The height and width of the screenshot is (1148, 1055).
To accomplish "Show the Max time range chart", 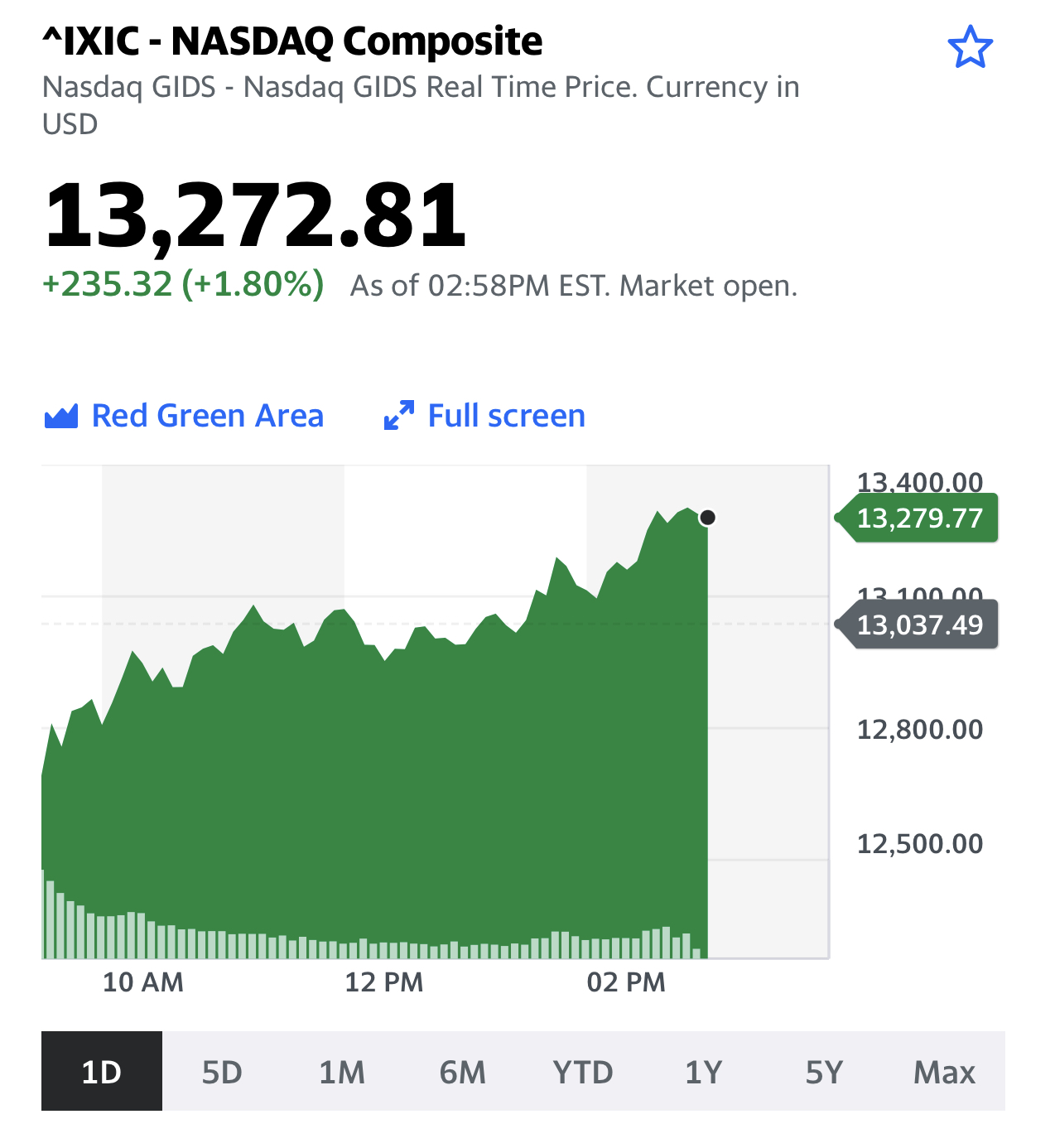I will [945, 1071].
